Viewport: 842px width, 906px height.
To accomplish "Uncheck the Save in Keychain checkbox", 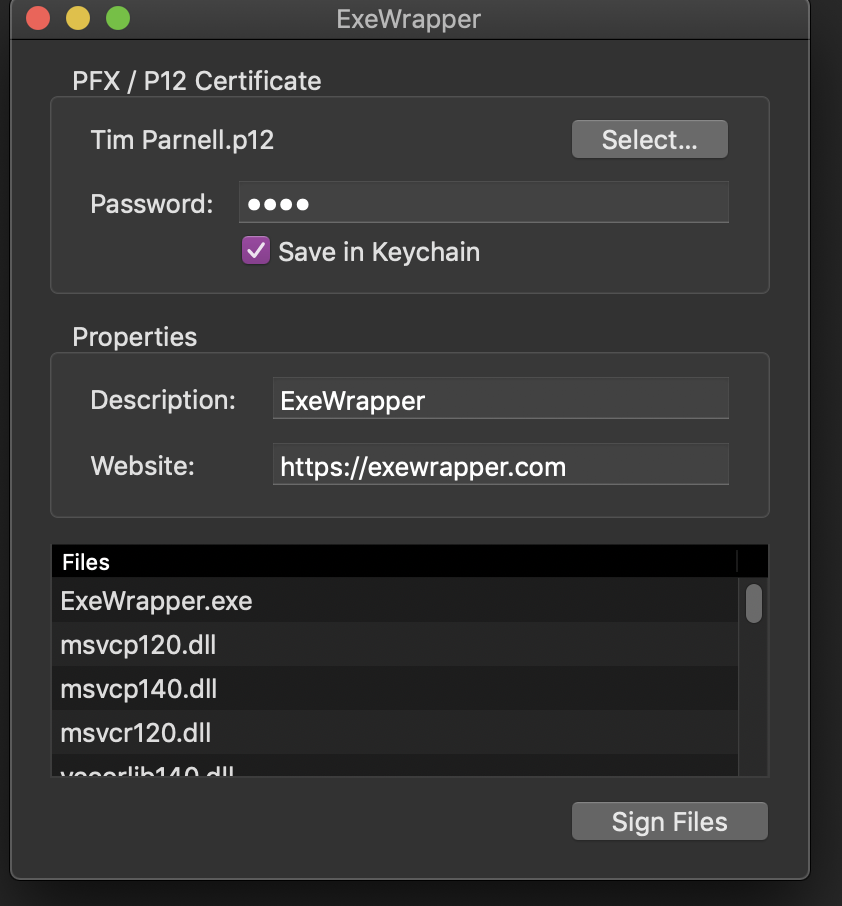I will pyautogui.click(x=256, y=251).
